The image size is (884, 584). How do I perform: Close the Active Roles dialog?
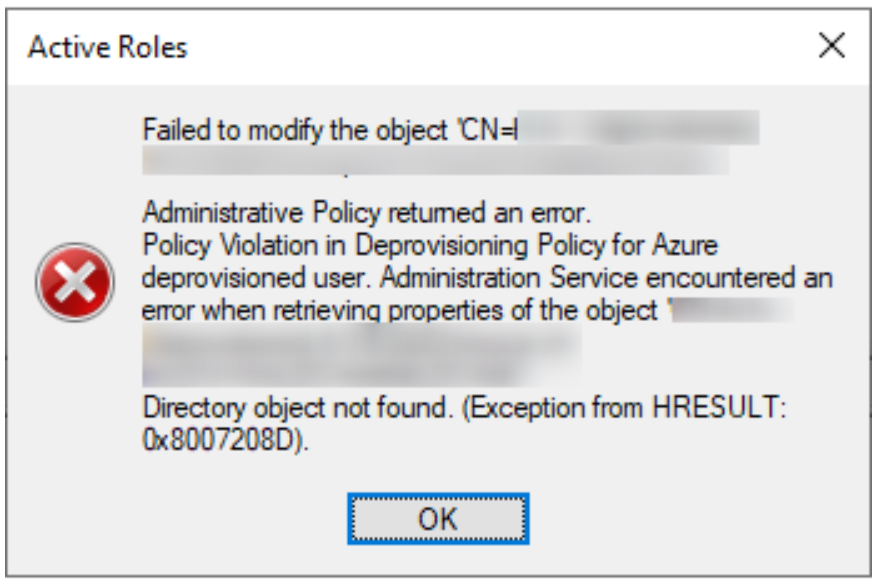pyautogui.click(x=831, y=46)
